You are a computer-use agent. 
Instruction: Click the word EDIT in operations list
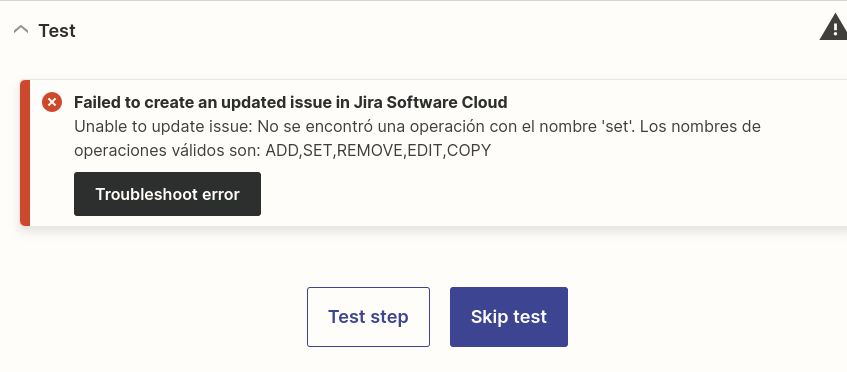tap(425, 151)
